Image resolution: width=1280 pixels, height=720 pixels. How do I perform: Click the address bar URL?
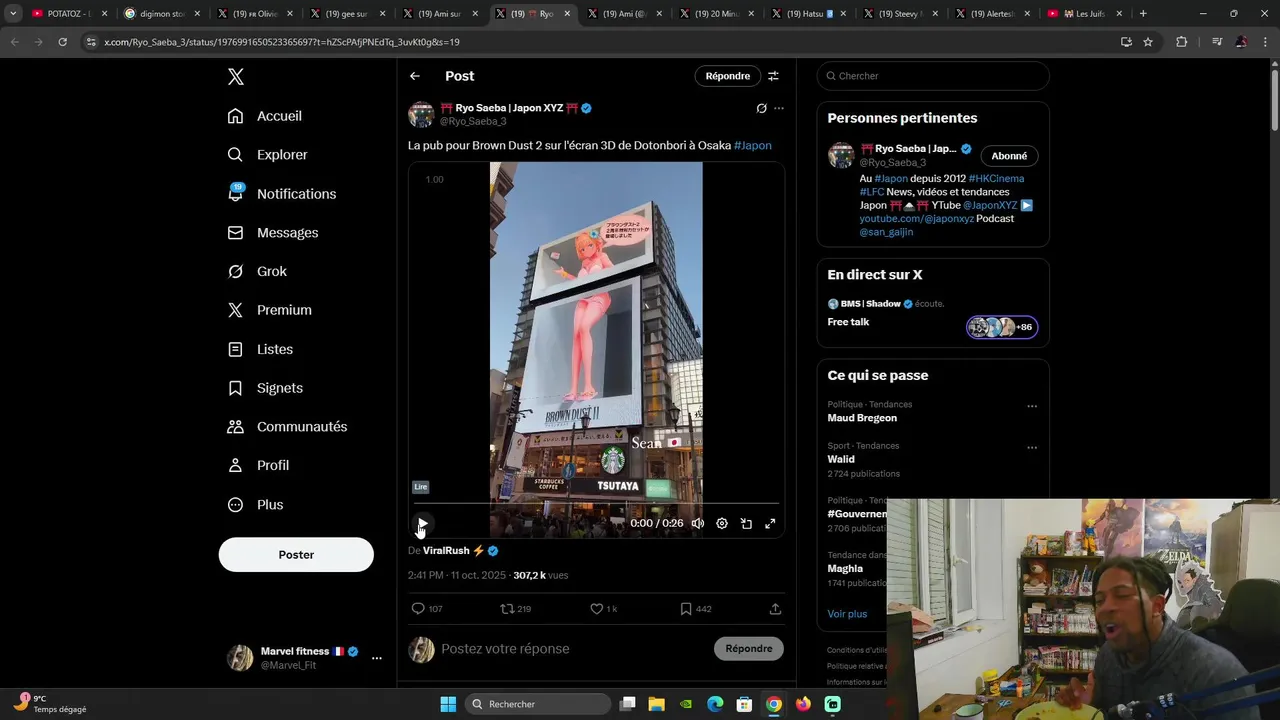282,42
